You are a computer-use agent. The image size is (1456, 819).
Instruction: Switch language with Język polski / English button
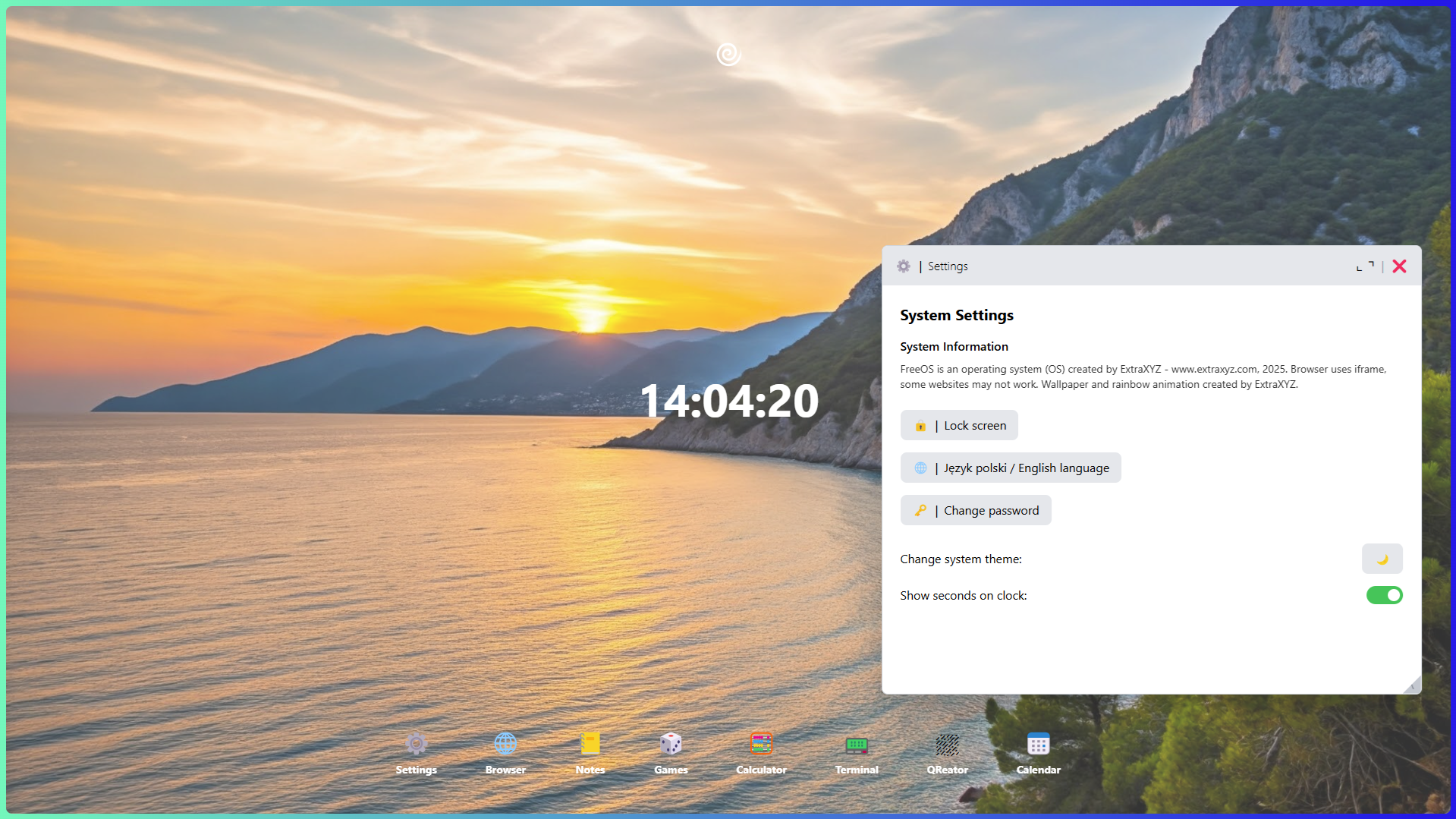click(x=1010, y=468)
